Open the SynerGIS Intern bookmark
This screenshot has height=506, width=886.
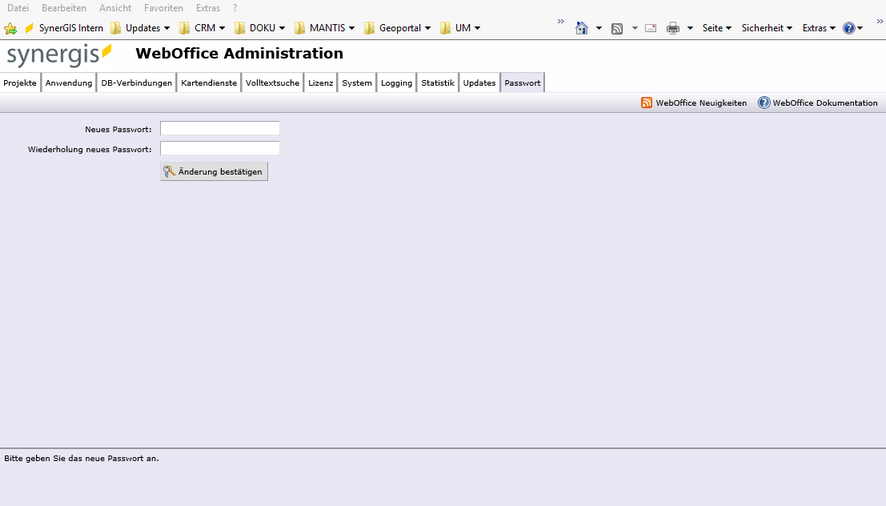point(64,28)
